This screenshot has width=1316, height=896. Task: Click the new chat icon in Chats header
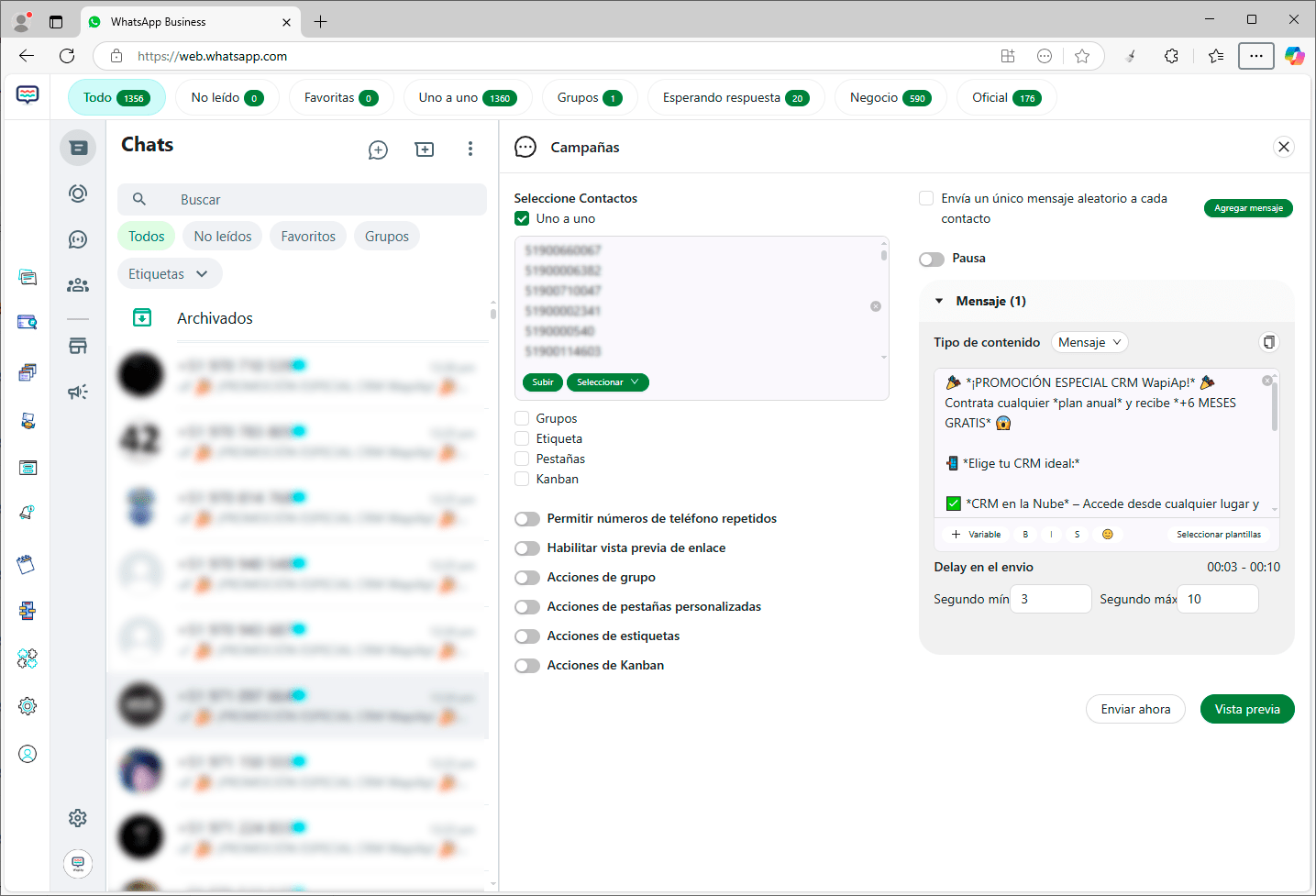(x=378, y=149)
